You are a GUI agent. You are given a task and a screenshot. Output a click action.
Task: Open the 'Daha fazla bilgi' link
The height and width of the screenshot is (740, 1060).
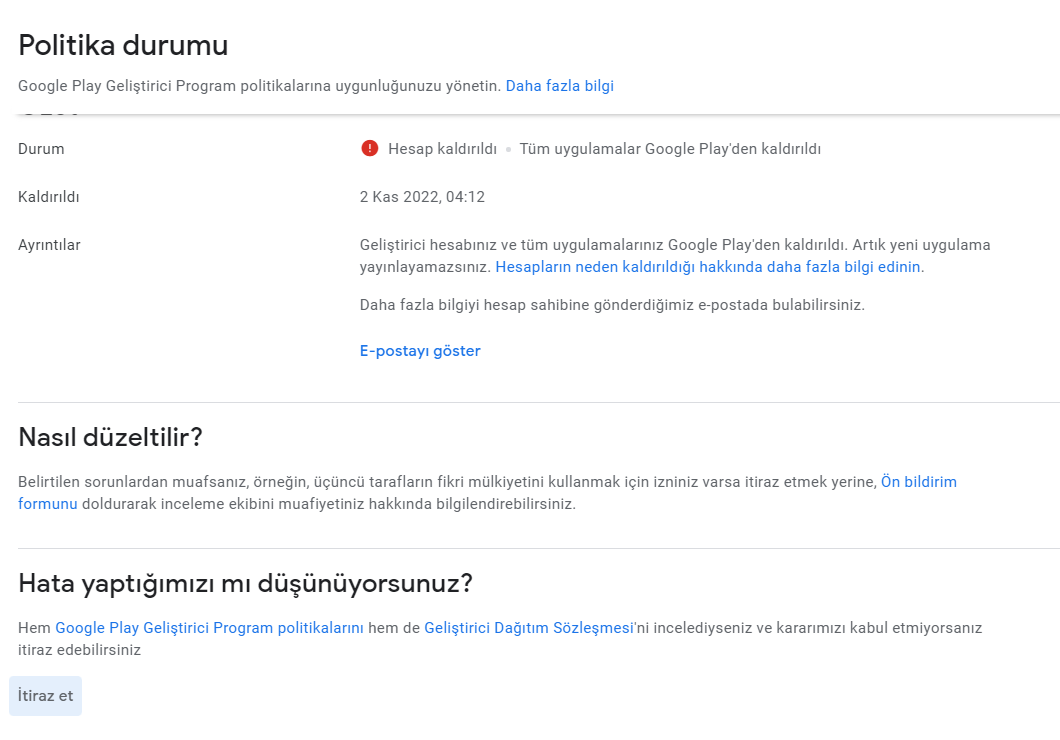point(560,86)
